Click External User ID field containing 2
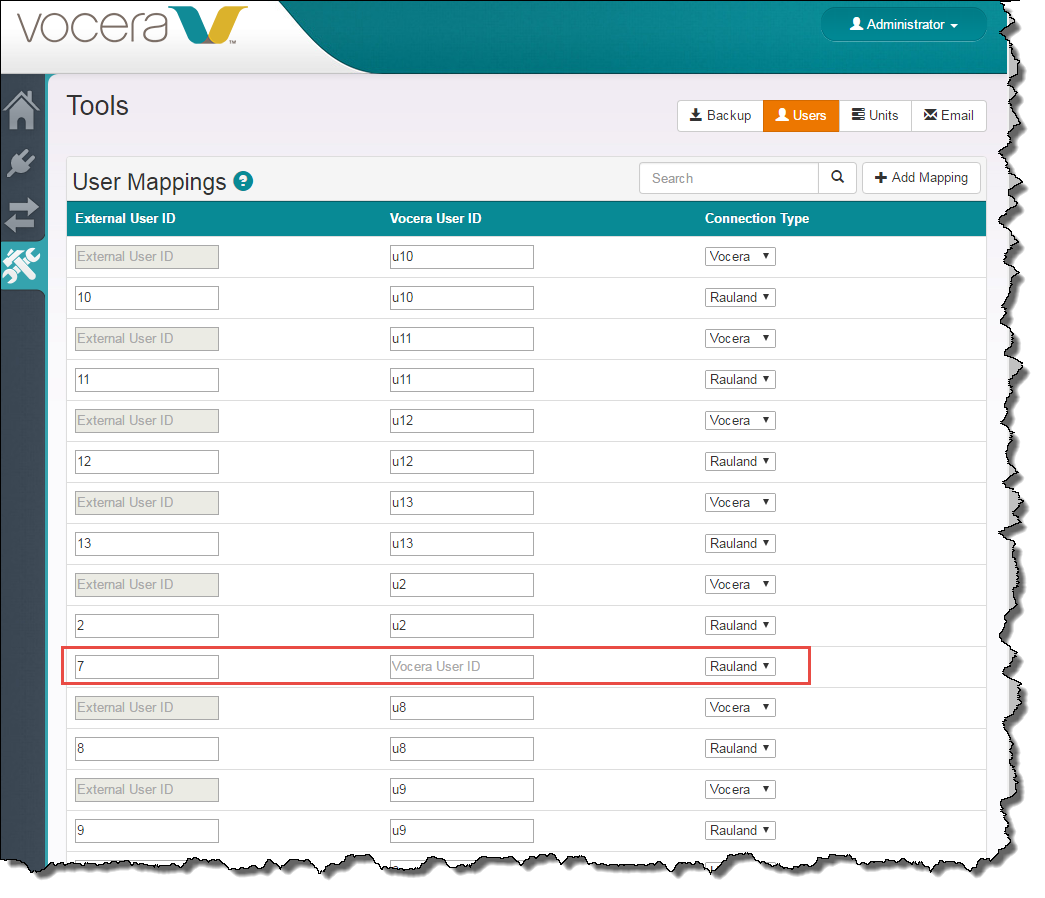The height and width of the screenshot is (898, 1045). click(147, 625)
